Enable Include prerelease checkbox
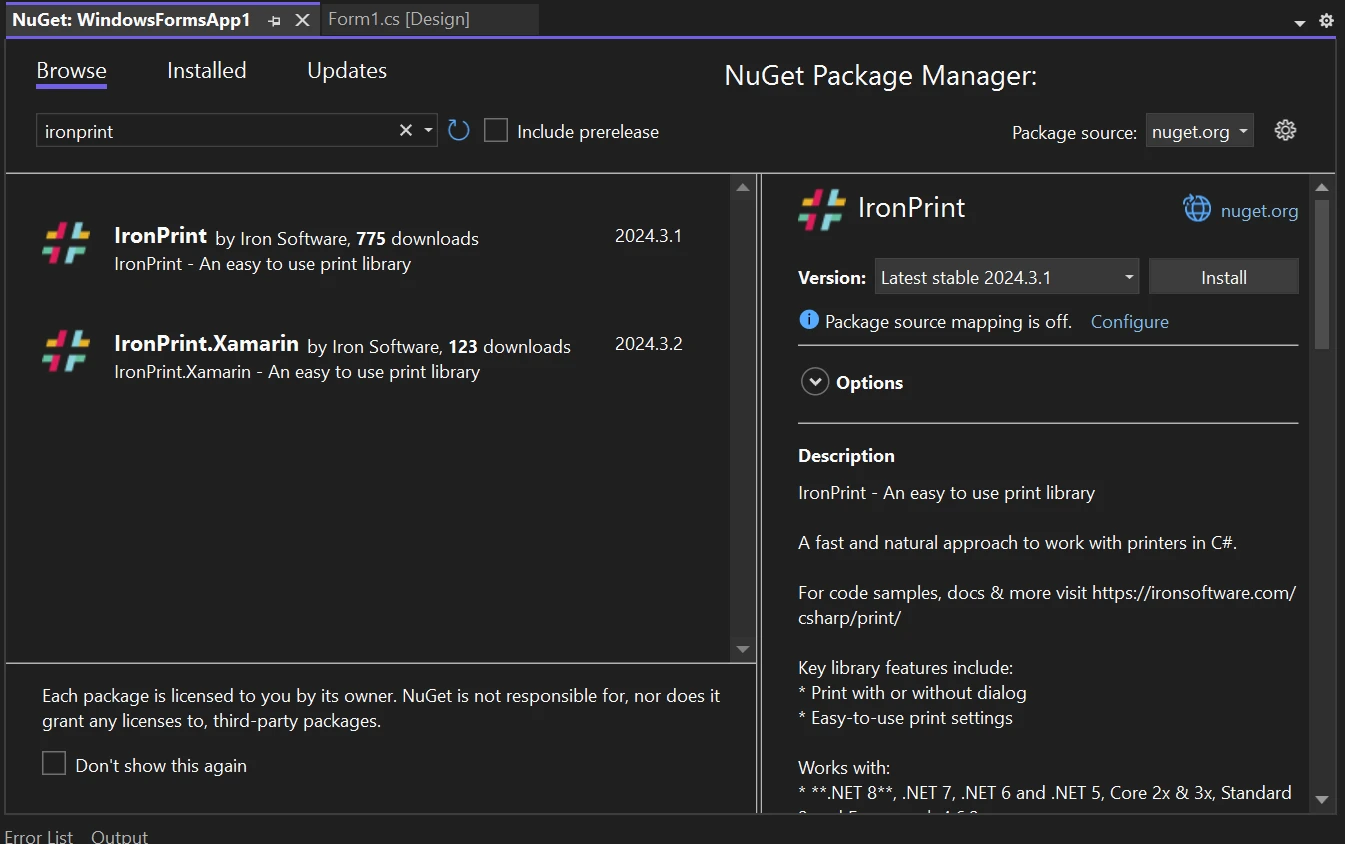The height and width of the screenshot is (844, 1345). click(496, 131)
